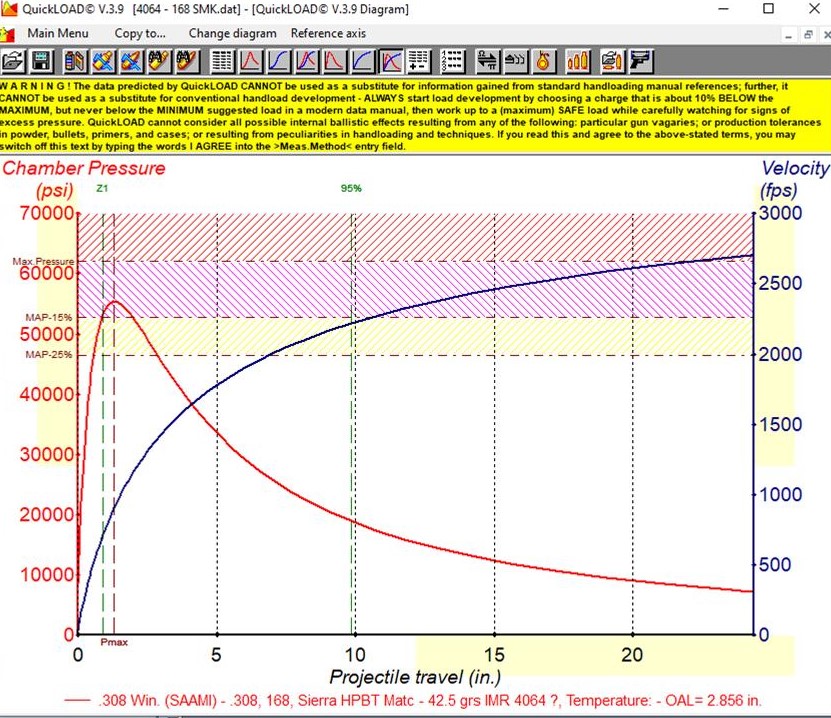Viewport: 831px width, 718px height.
Task: Click the '3000' velocity axis value
Action: [x=780, y=213]
